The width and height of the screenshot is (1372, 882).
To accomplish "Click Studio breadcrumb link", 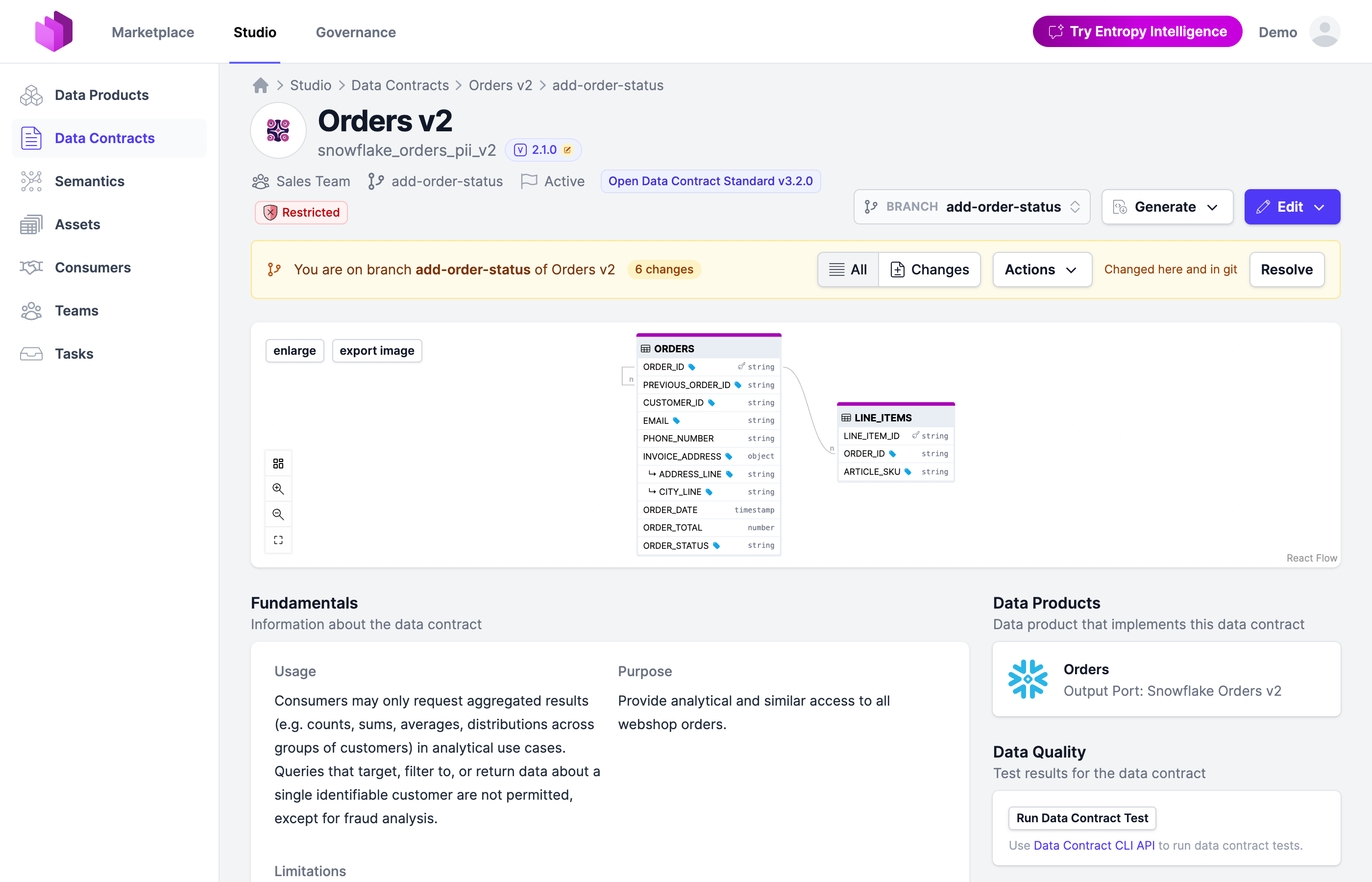I will (x=310, y=85).
